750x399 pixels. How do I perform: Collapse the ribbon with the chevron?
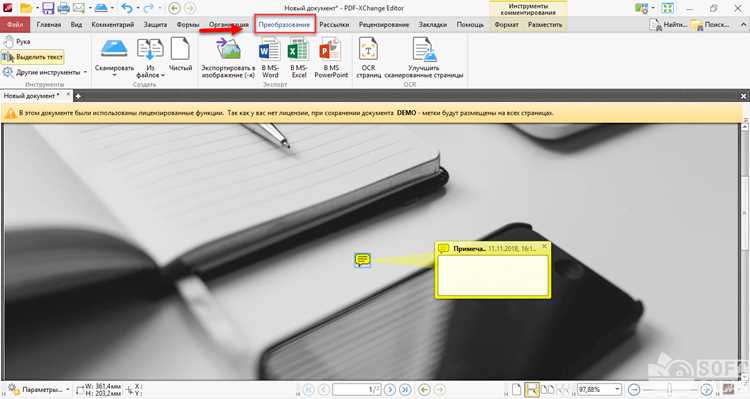743,25
